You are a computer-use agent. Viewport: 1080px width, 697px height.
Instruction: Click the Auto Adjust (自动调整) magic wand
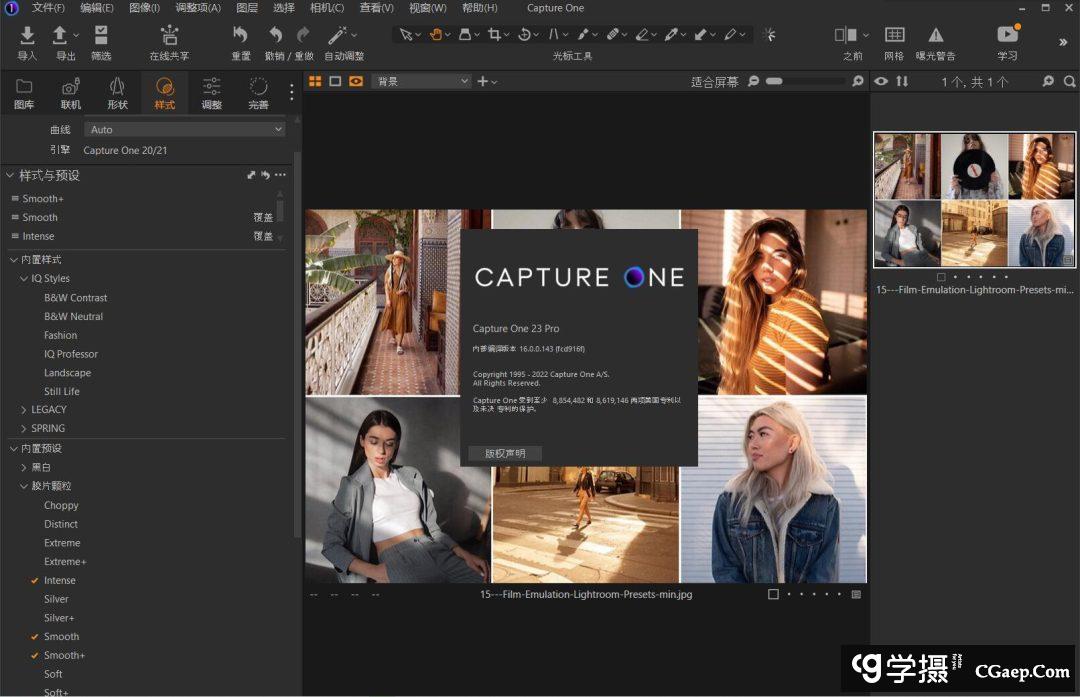click(x=339, y=36)
